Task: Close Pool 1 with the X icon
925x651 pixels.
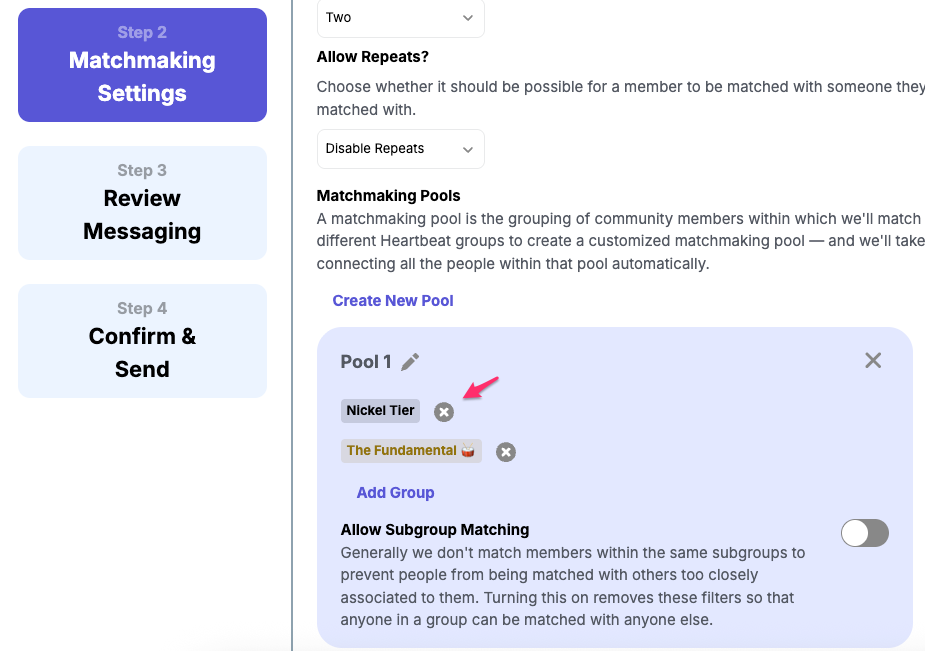Action: pyautogui.click(x=873, y=360)
